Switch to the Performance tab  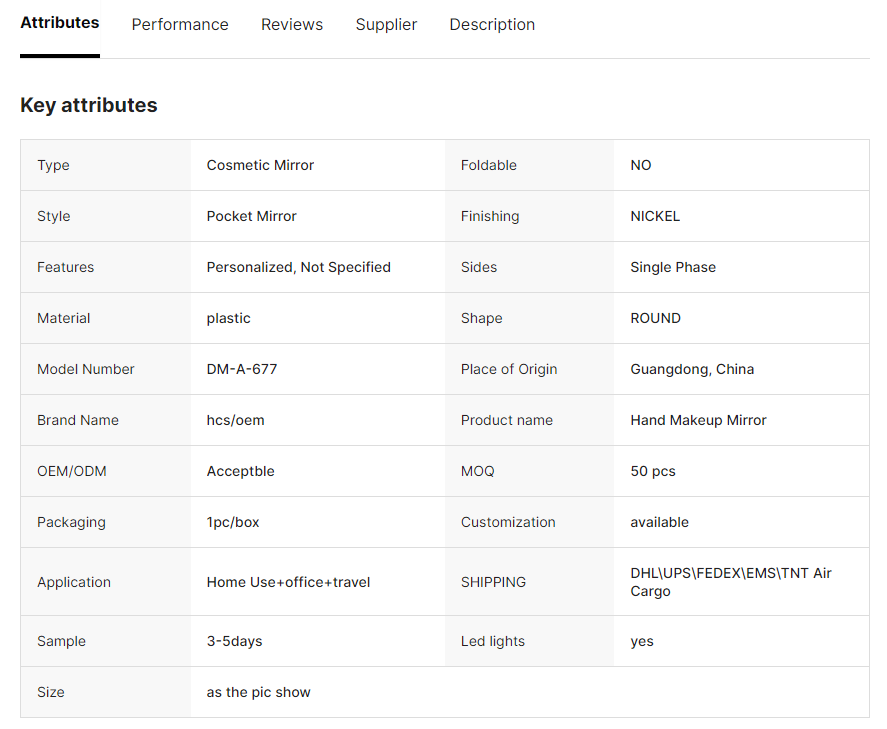pos(180,25)
